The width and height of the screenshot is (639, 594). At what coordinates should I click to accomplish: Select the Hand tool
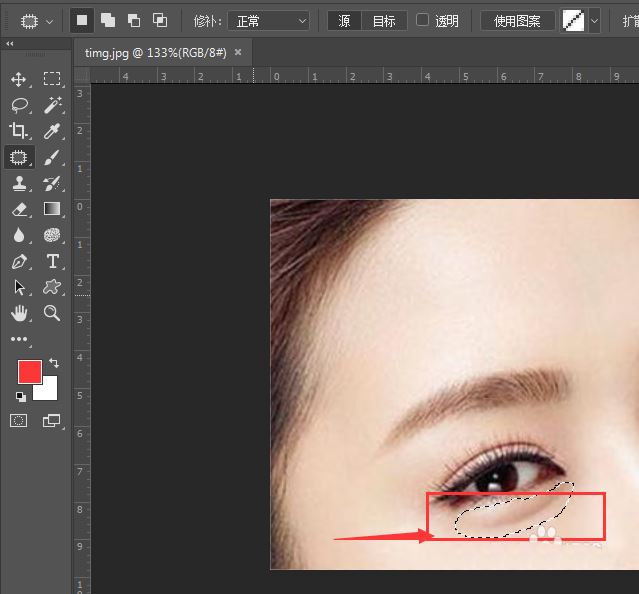tap(19, 313)
